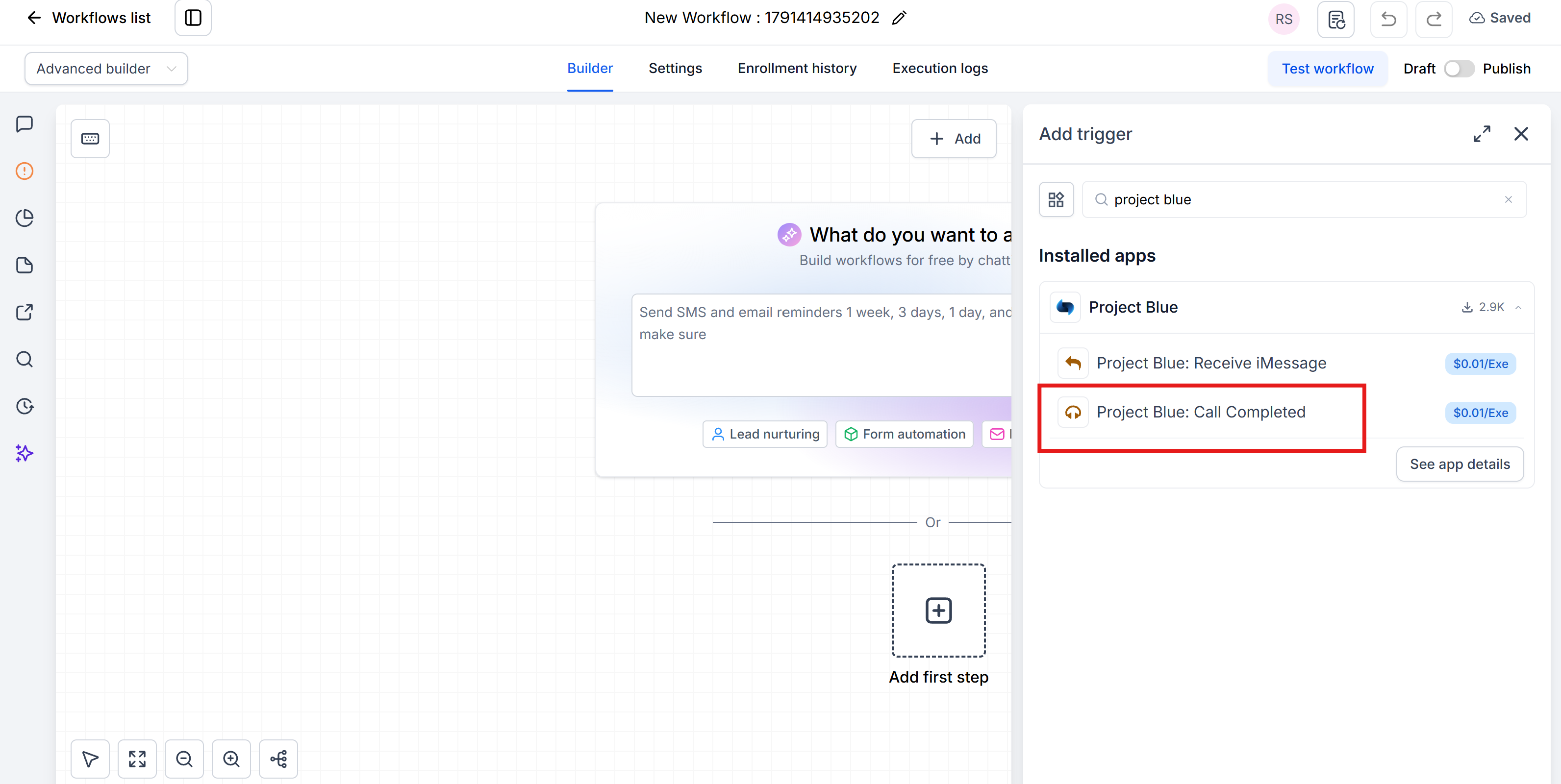Screen dimensions: 1561x784
Task: Open the Execution logs tab
Action: click(940, 69)
